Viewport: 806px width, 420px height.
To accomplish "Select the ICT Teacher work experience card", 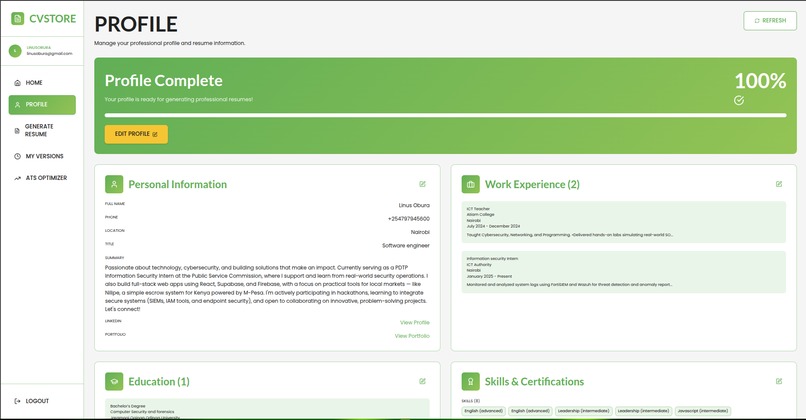I will pos(624,222).
